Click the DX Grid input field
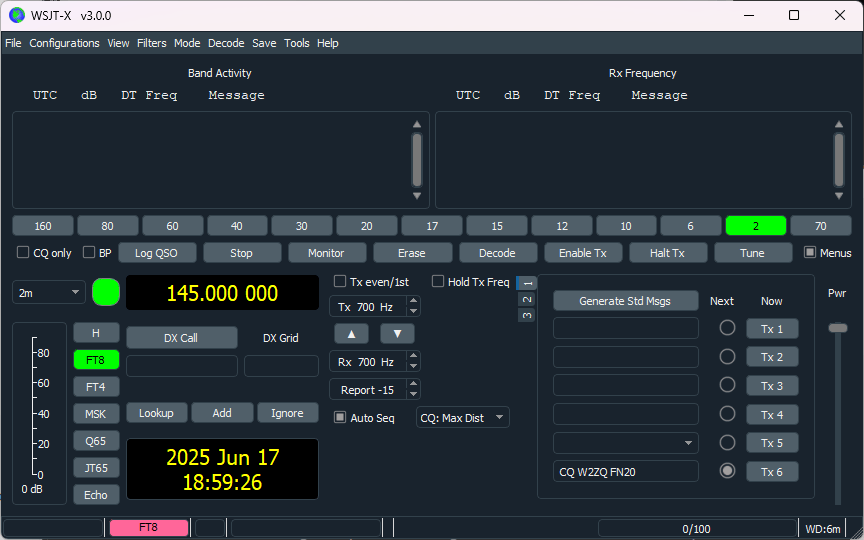Viewport: 864px width, 540px height. (281, 366)
